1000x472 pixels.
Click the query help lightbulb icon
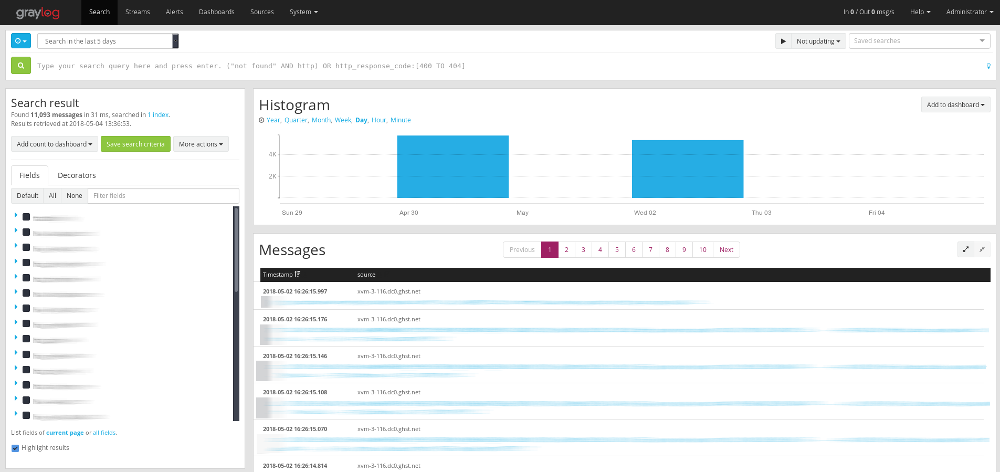tap(988, 67)
